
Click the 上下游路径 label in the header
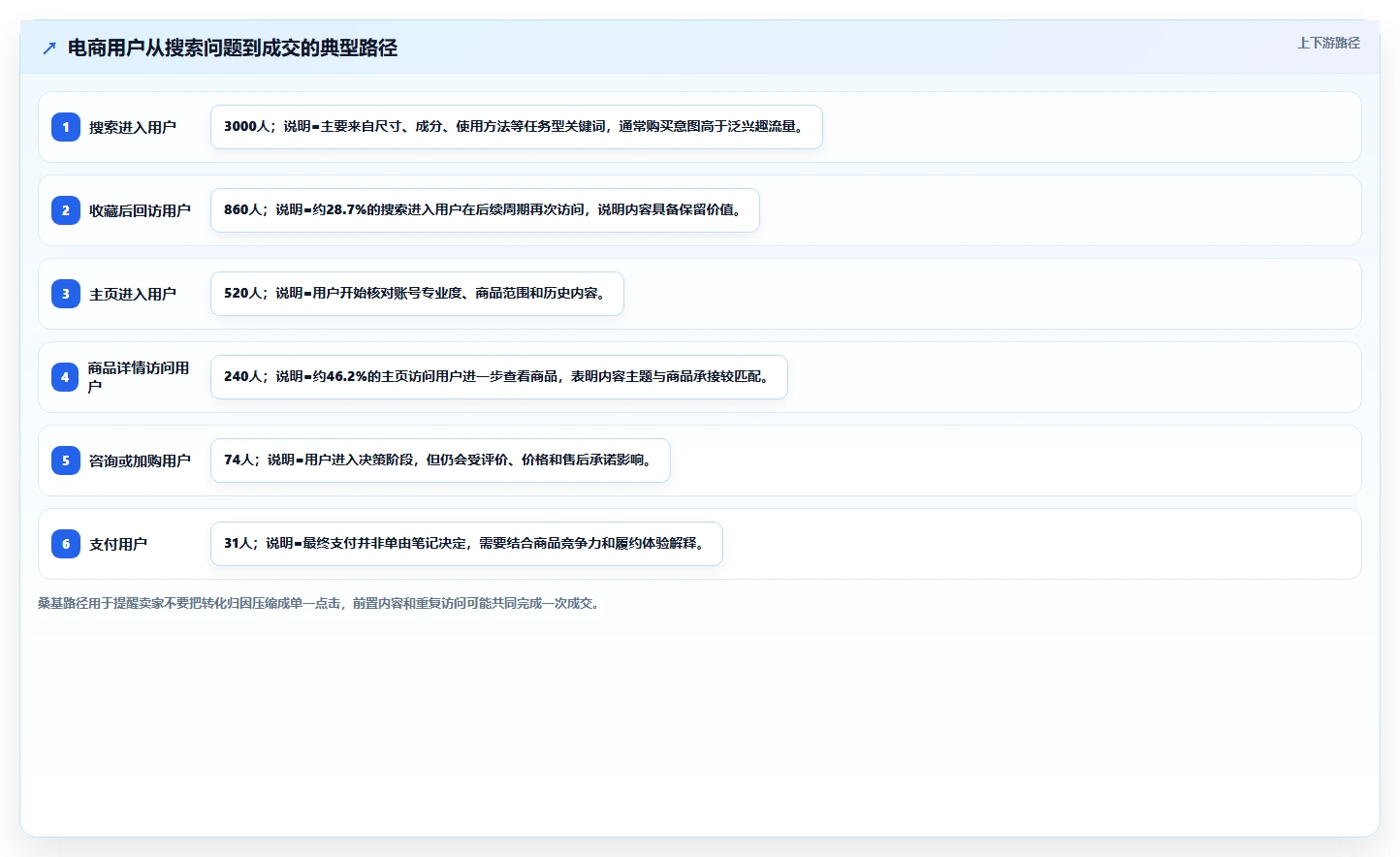(x=1328, y=43)
